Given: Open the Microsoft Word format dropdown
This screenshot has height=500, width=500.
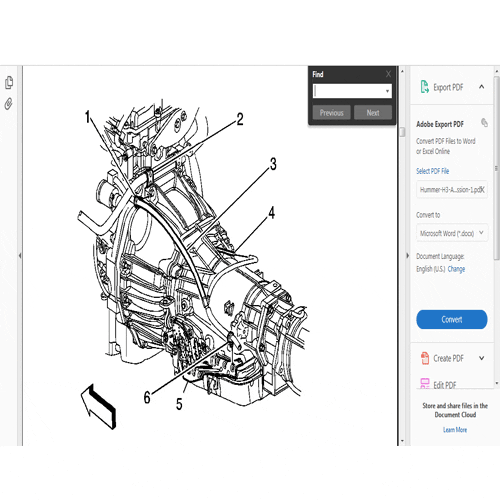Looking at the screenshot, I should [452, 233].
